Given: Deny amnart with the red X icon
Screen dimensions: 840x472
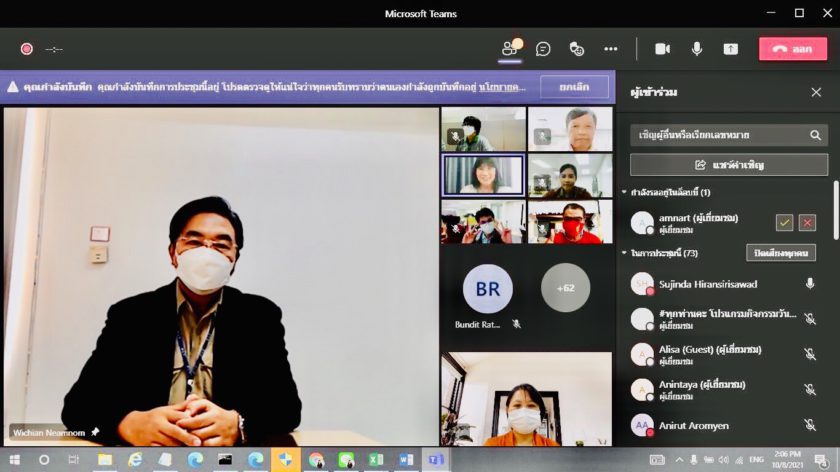Looking at the screenshot, I should click(807, 222).
